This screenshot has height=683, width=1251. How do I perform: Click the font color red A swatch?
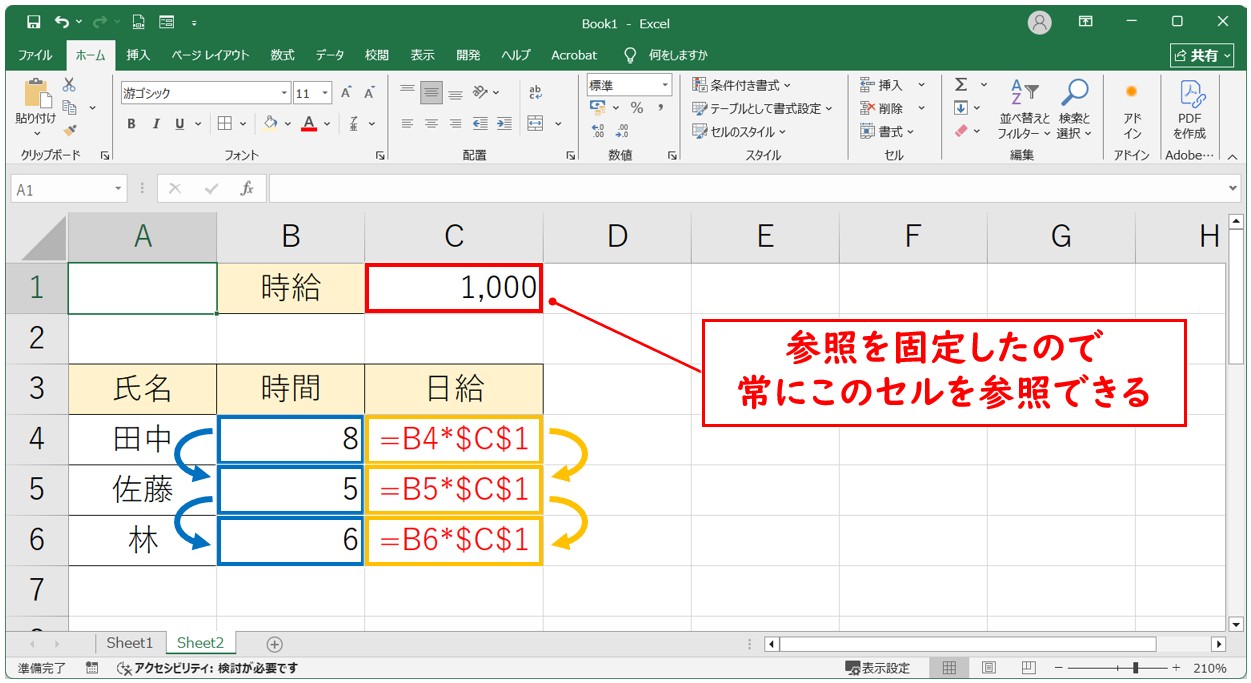pos(309,124)
